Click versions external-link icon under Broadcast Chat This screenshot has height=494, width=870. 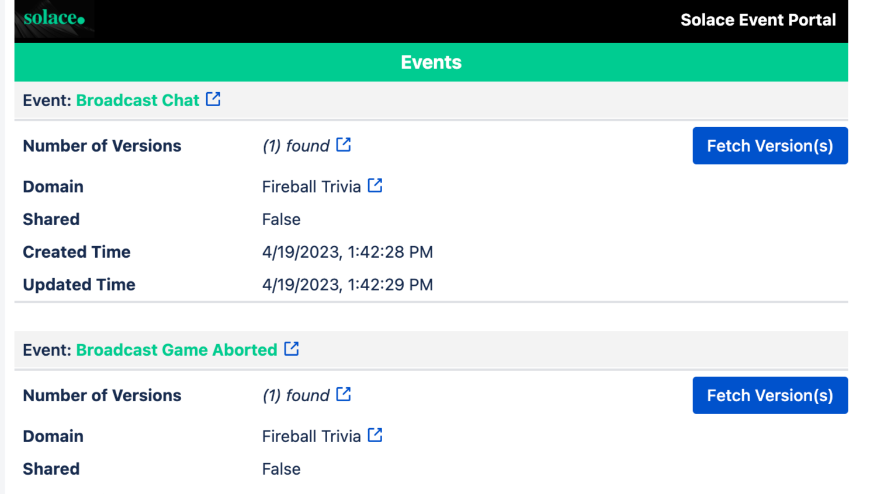[344, 145]
